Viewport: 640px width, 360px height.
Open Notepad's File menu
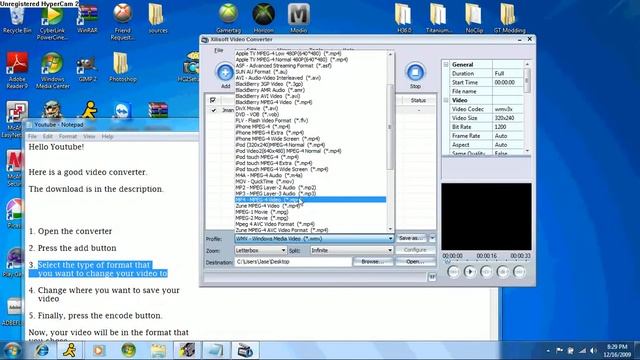[32, 136]
